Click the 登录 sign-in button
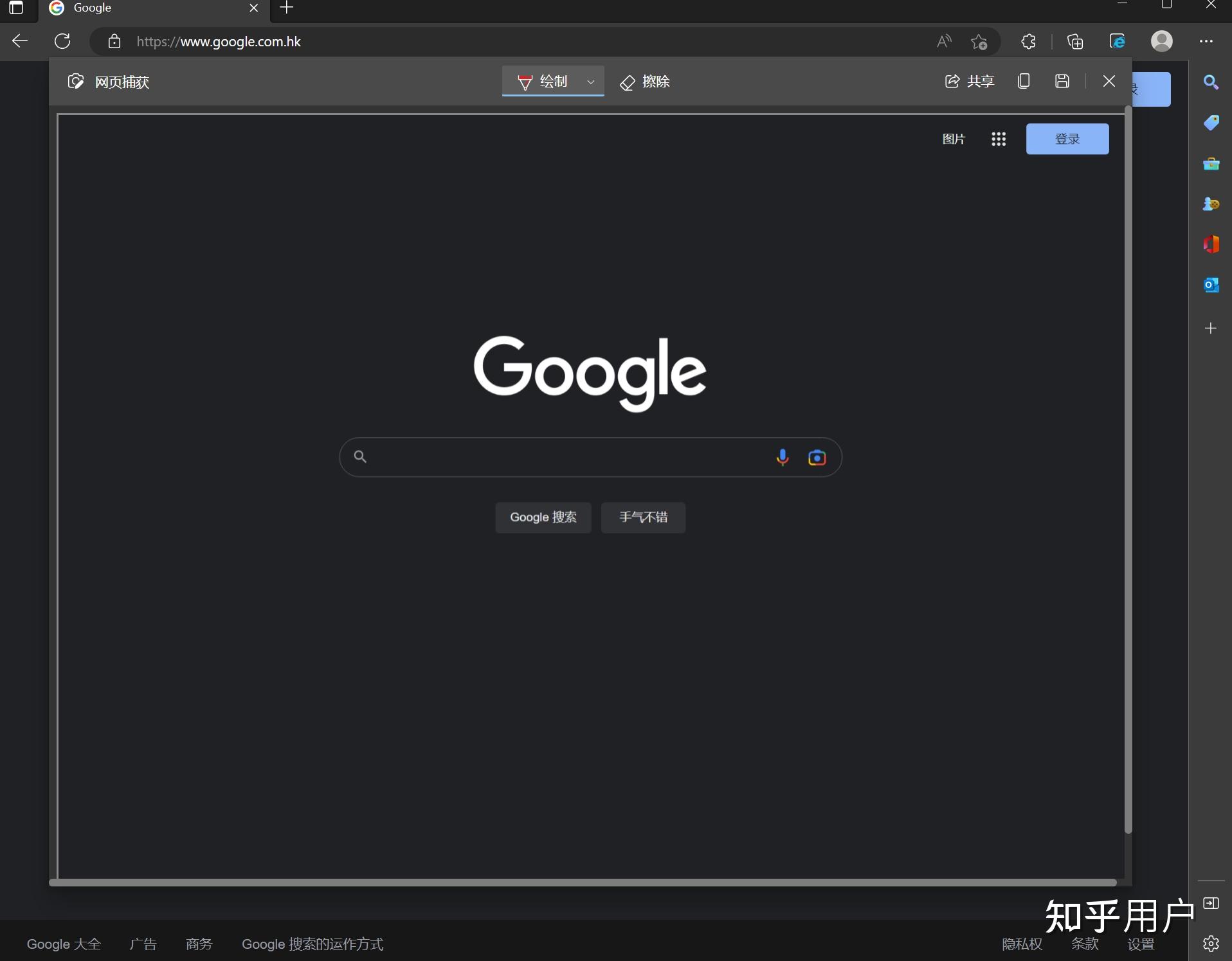 [x=1067, y=139]
